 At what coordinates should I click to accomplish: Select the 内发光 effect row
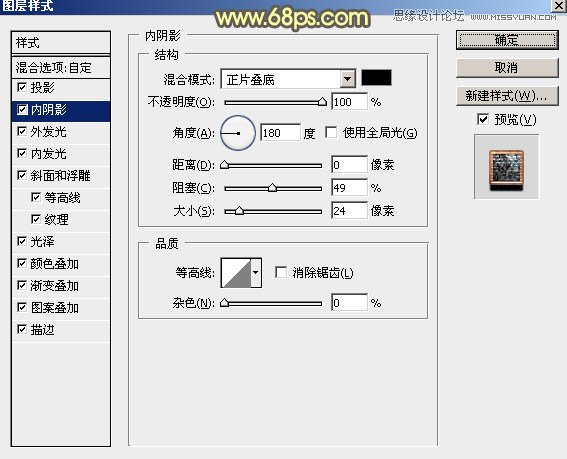61,154
